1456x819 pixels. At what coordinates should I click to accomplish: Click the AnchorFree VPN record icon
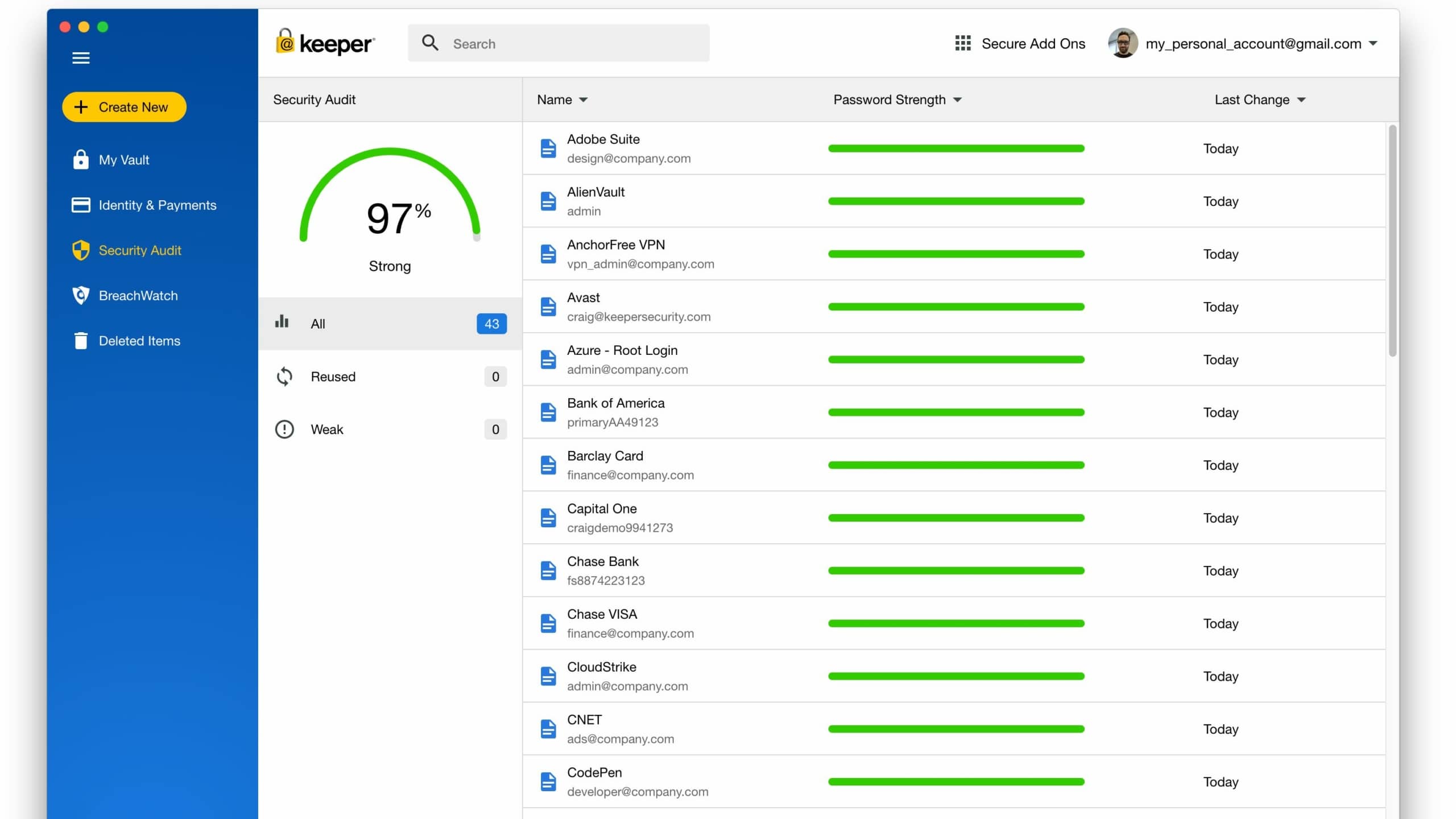[548, 254]
